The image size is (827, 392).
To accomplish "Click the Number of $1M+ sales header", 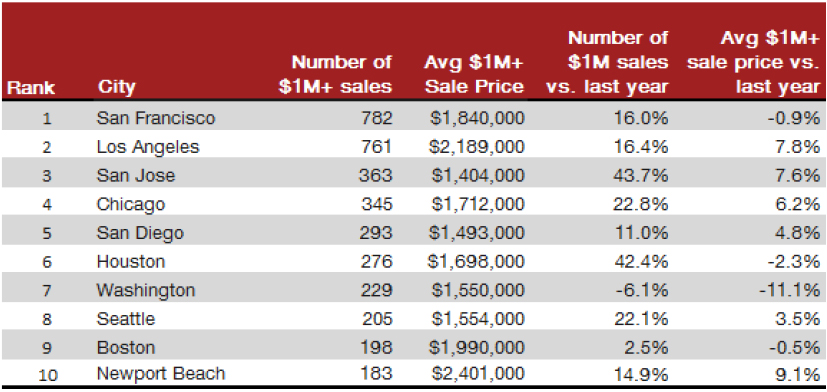I will [x=335, y=74].
